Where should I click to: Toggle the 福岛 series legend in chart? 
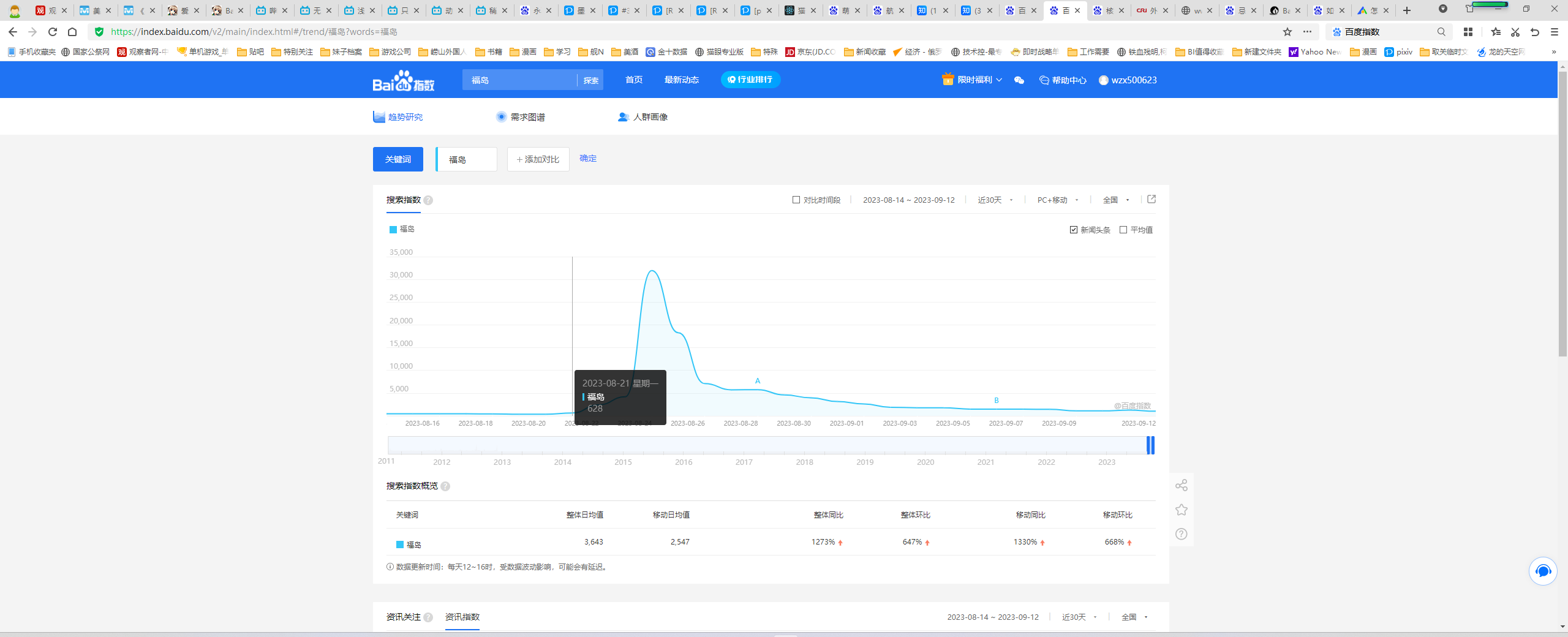click(402, 230)
